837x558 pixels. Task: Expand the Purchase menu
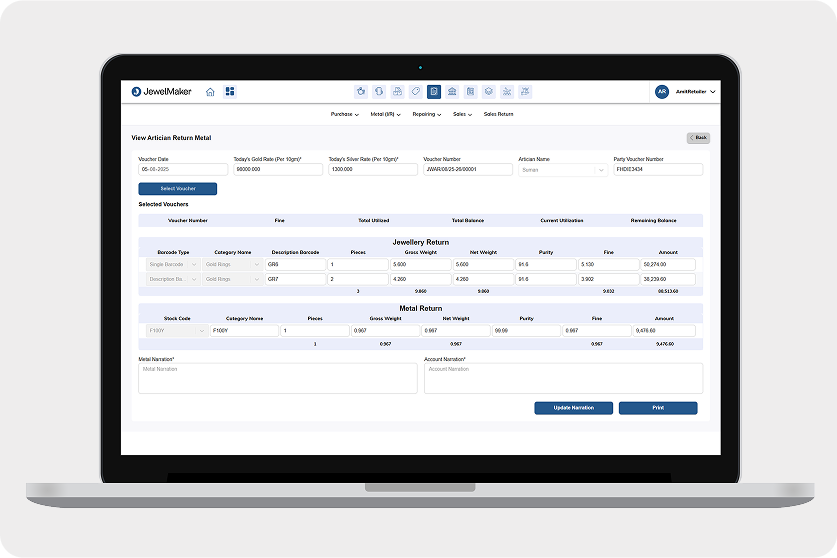pyautogui.click(x=344, y=115)
